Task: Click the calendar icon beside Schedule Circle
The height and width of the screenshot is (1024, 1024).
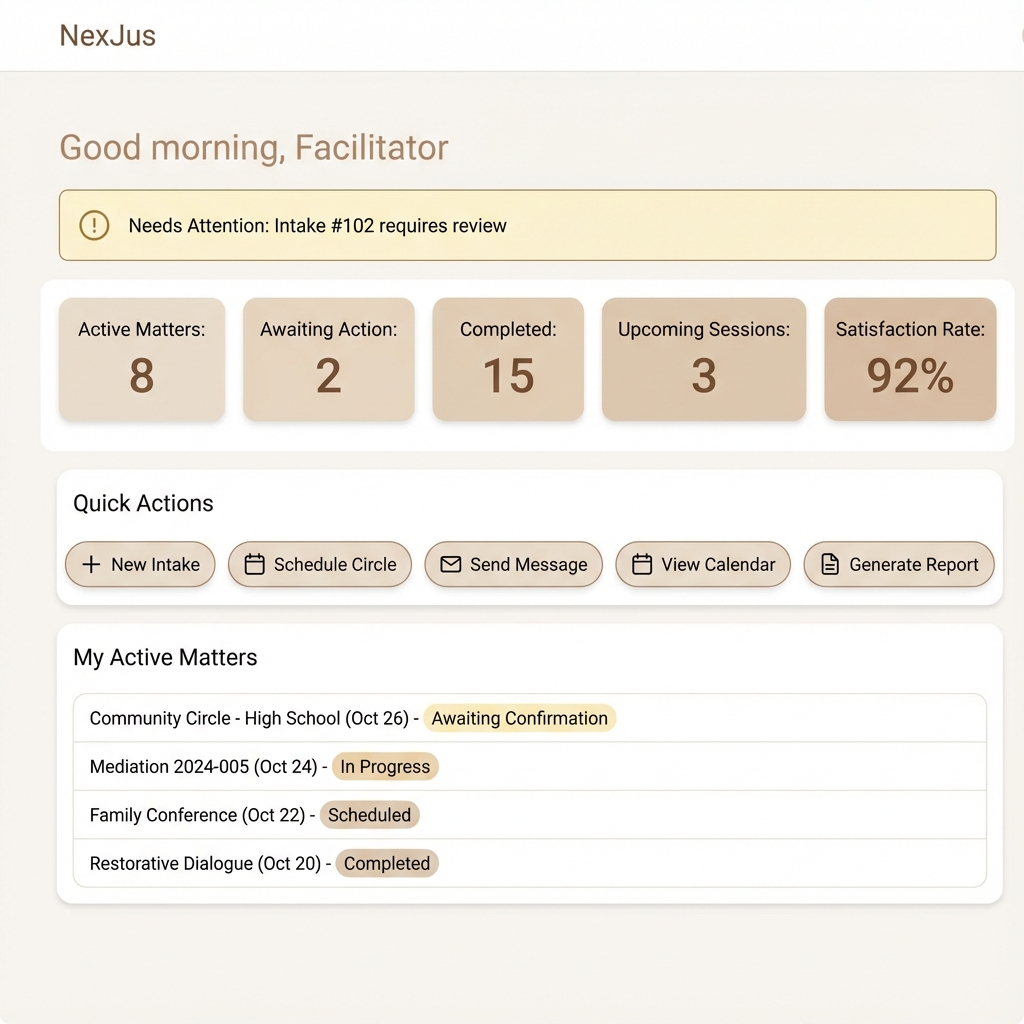Action: [x=255, y=564]
